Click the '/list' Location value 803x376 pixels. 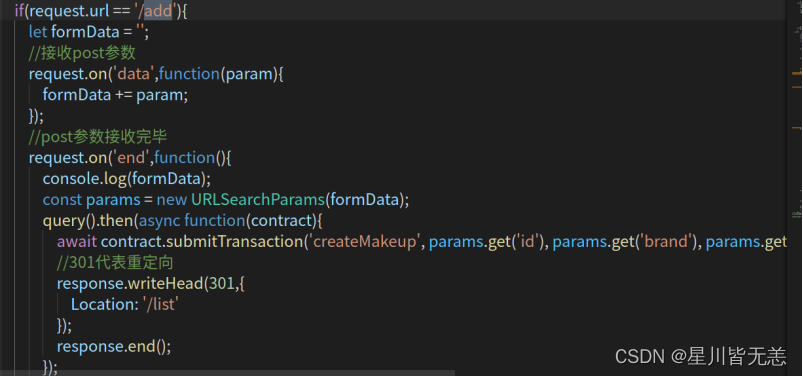click(160, 305)
